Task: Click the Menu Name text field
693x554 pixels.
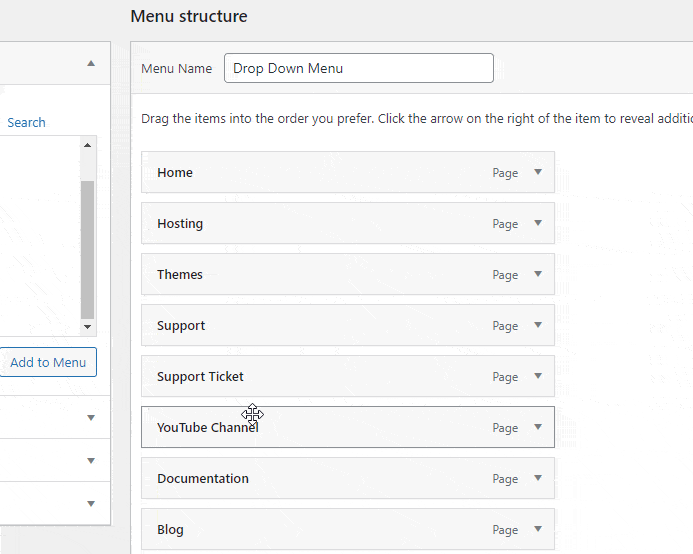Action: [358, 68]
